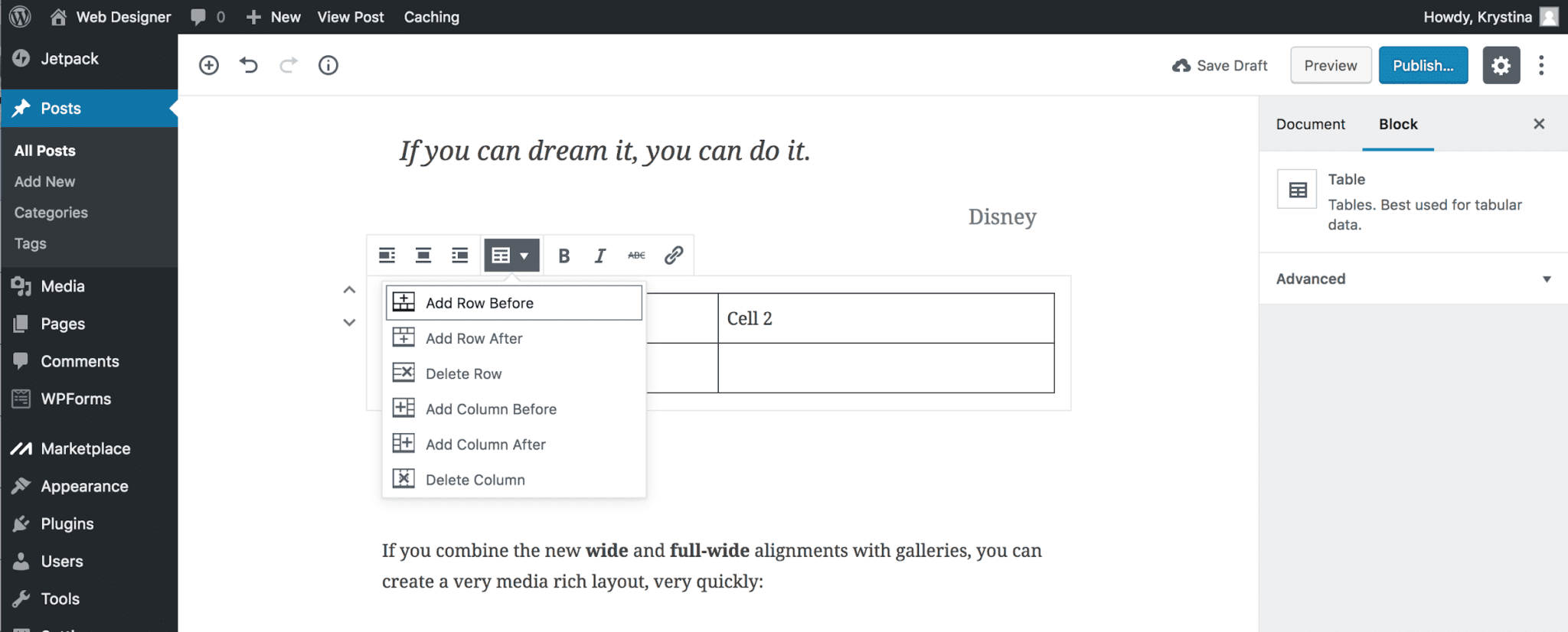Click the Cell 2 table cell
1568x632 pixels.
[886, 318]
